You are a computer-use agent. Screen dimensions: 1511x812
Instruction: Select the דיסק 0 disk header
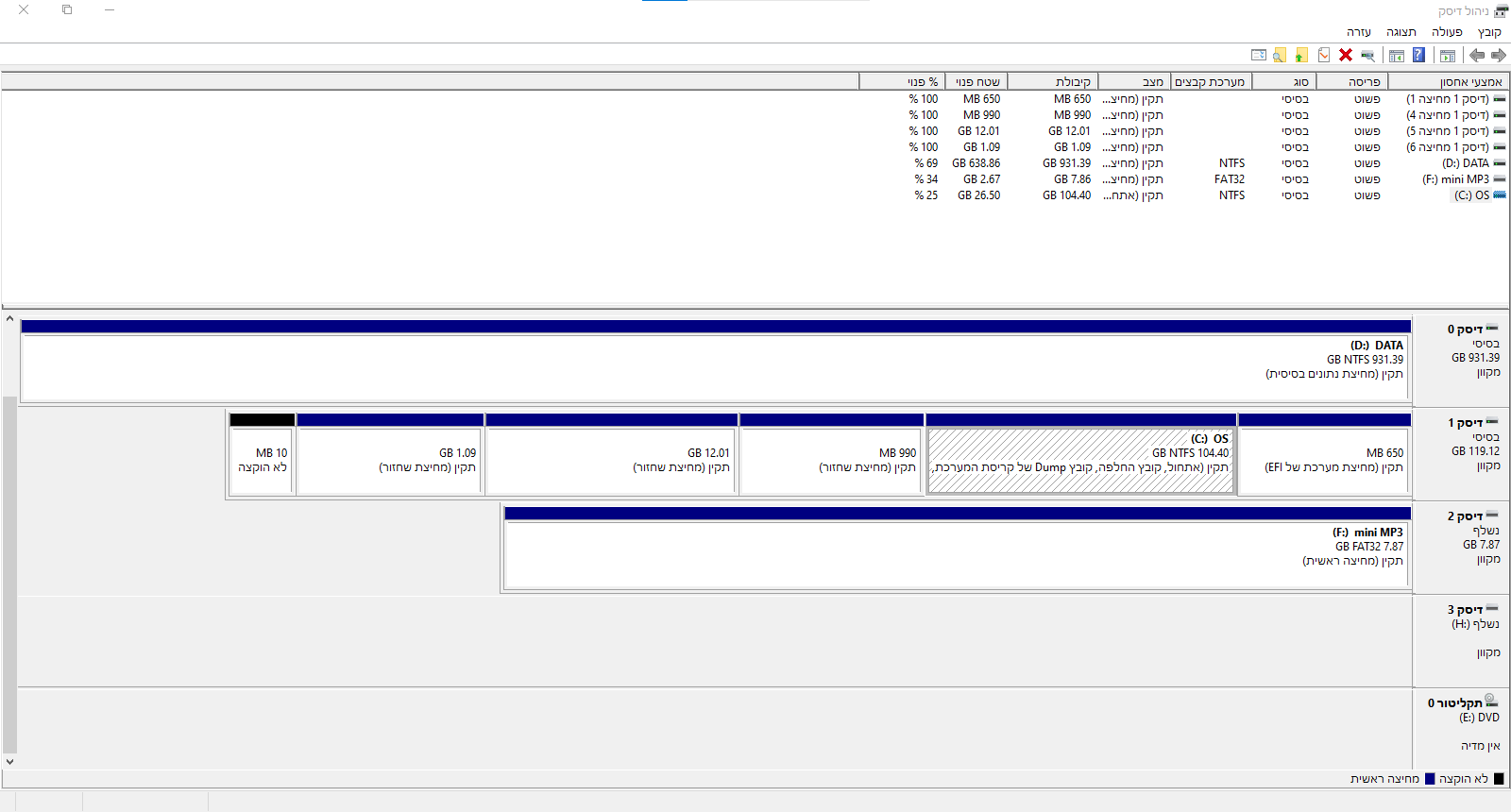pyautogui.click(x=1462, y=361)
